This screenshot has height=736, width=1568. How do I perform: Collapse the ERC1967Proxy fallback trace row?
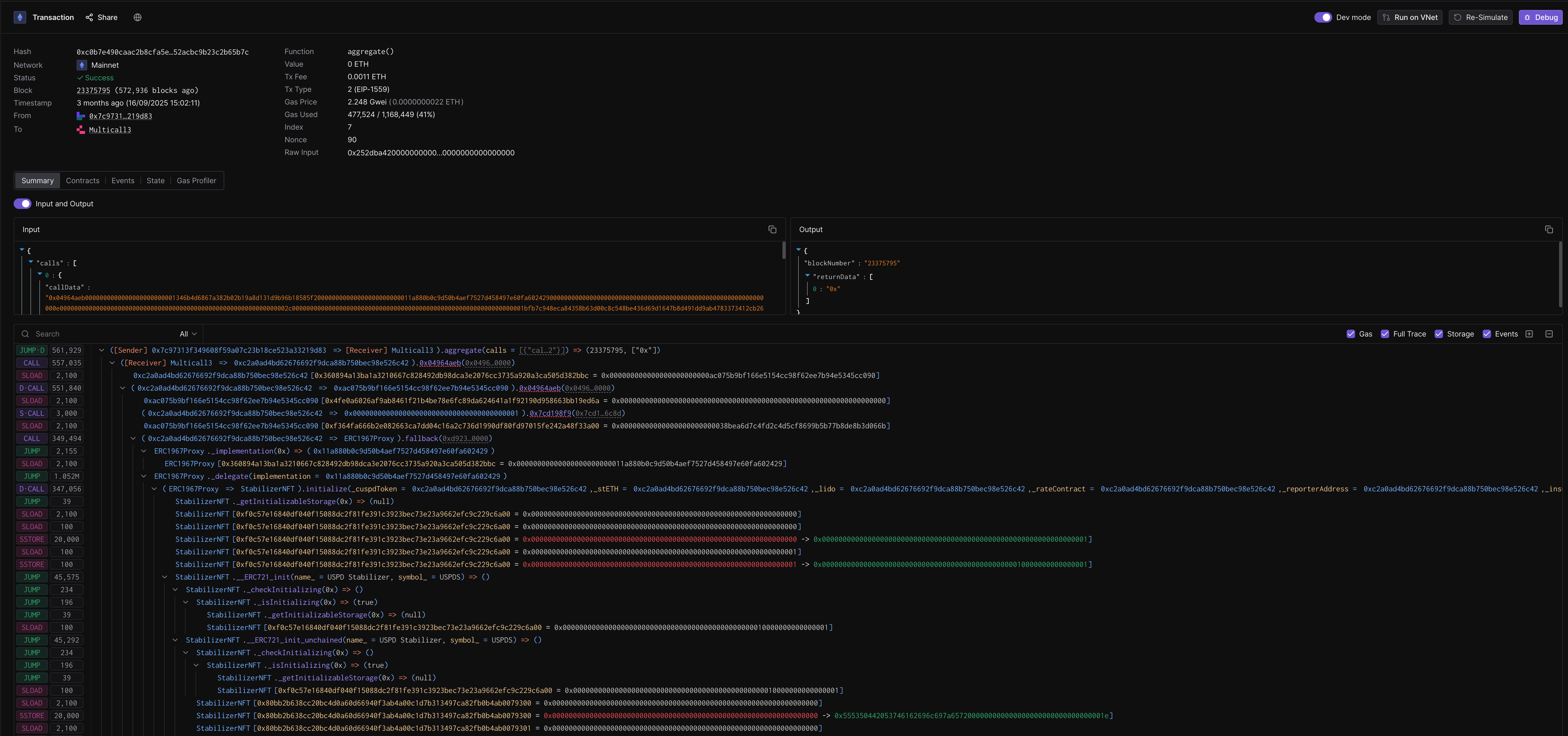(x=133, y=438)
